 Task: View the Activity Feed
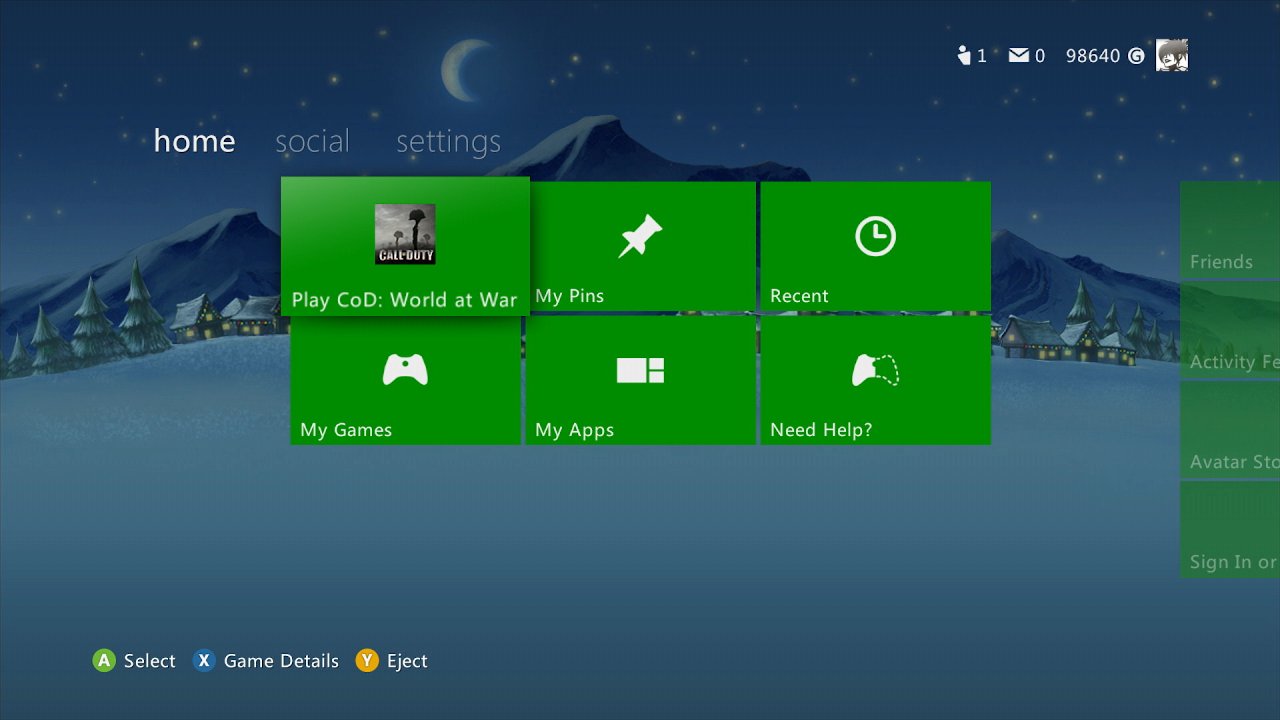(x=1232, y=330)
